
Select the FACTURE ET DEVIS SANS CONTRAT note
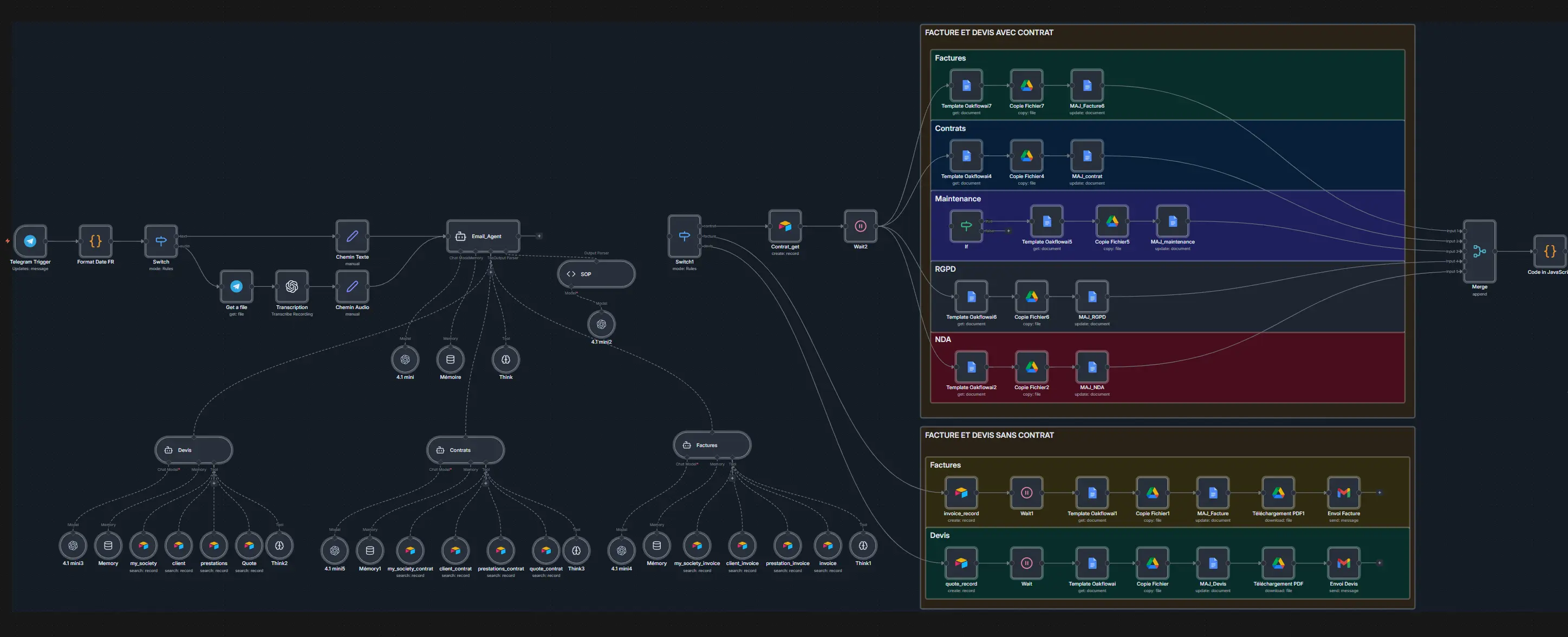click(990, 435)
